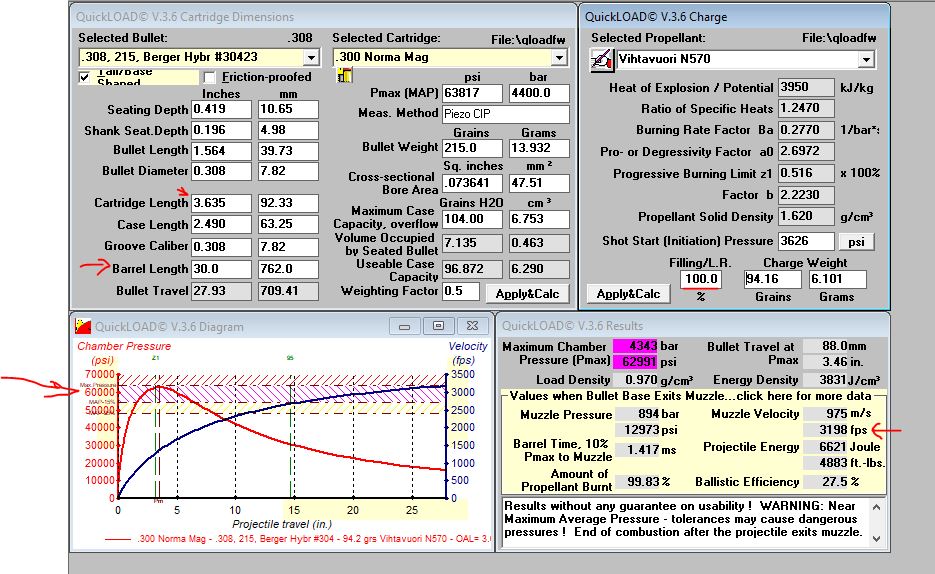Click the Cartridge Length inches field

(221, 203)
